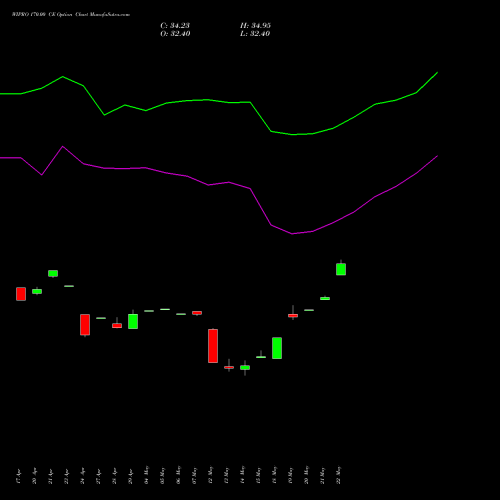
Task: Select the 20 Apr small green candle
Action: point(37,291)
